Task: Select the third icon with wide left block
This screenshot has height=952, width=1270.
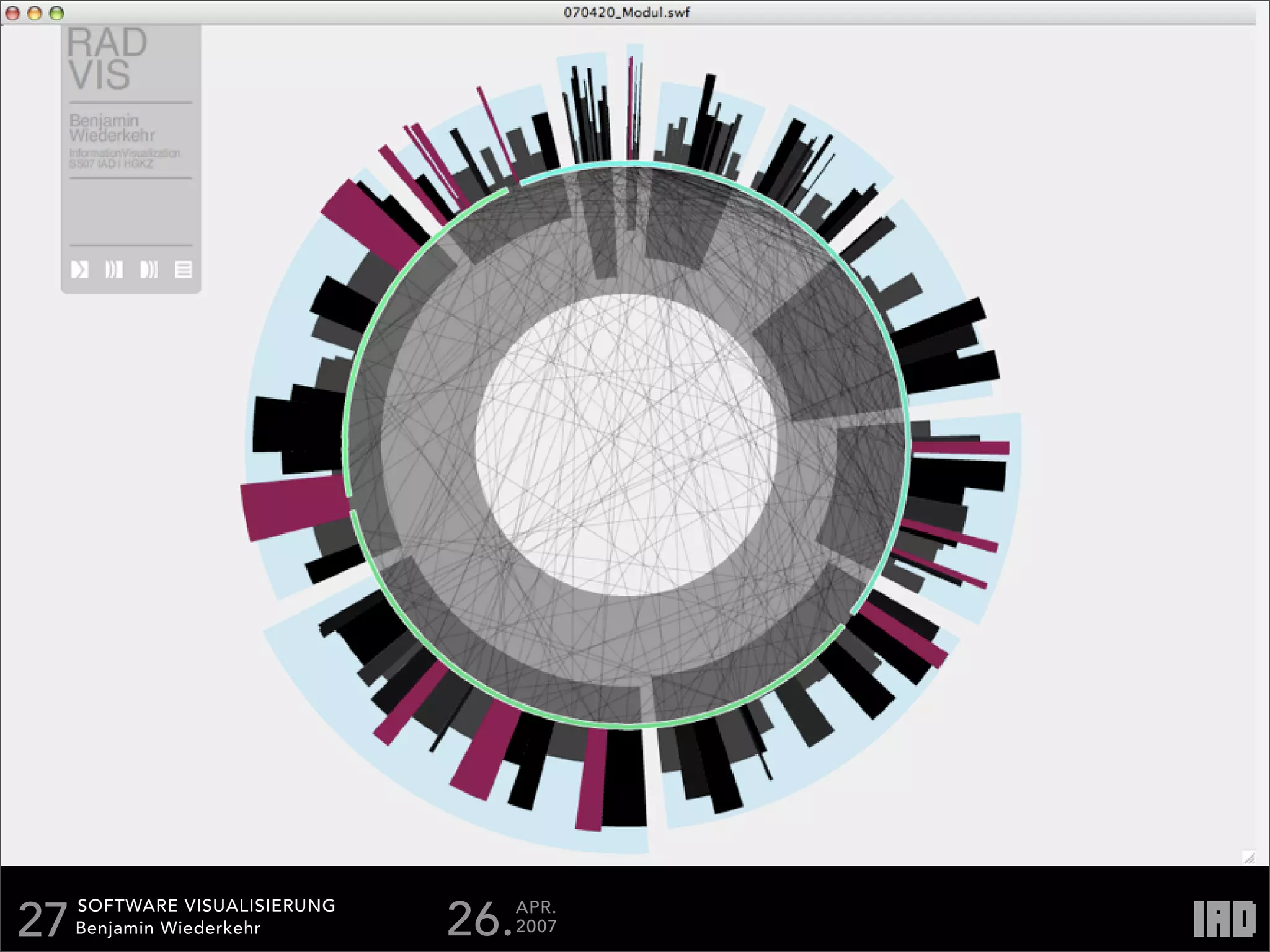Action: [x=149, y=269]
